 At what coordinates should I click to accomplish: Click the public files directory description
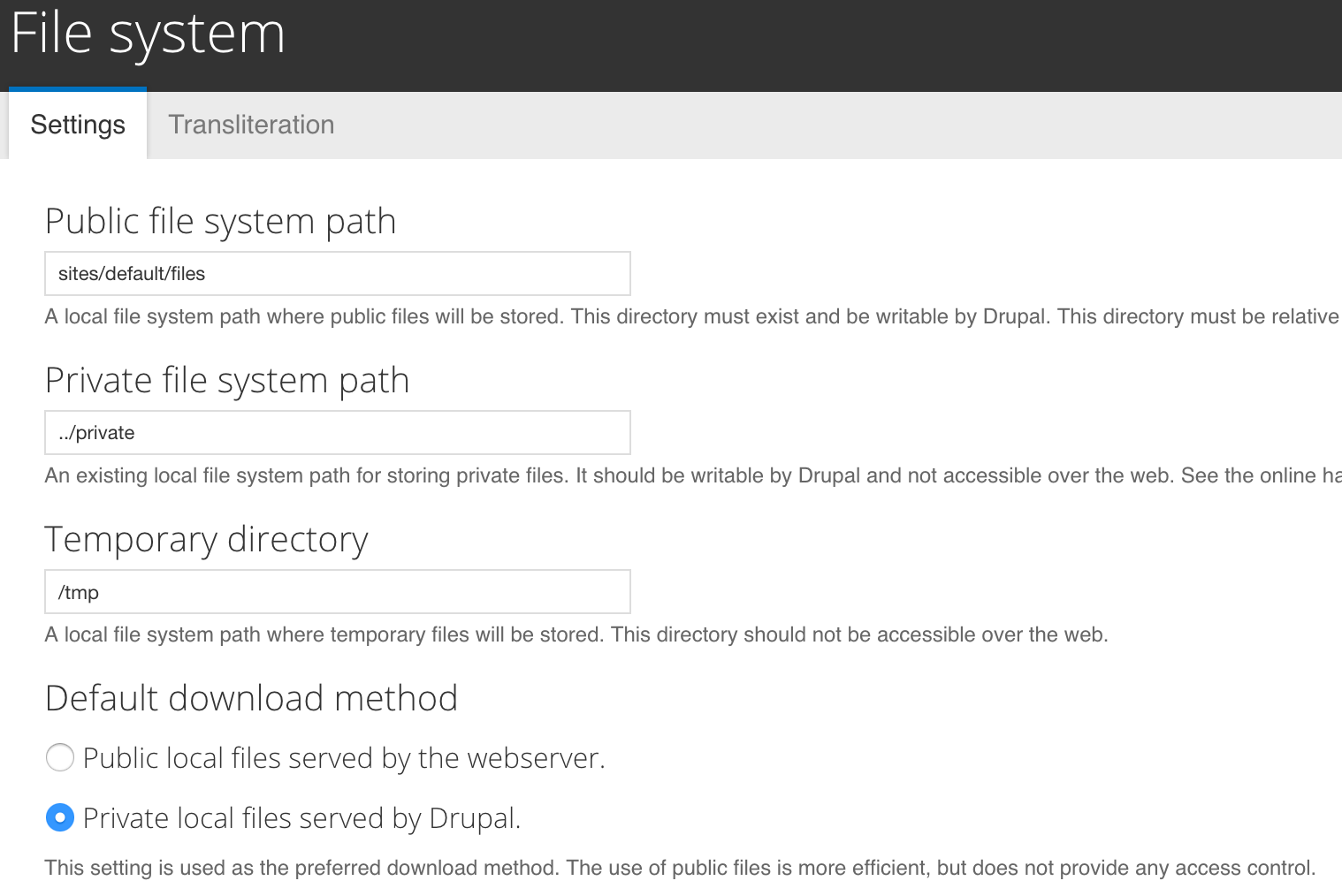[x=693, y=316]
